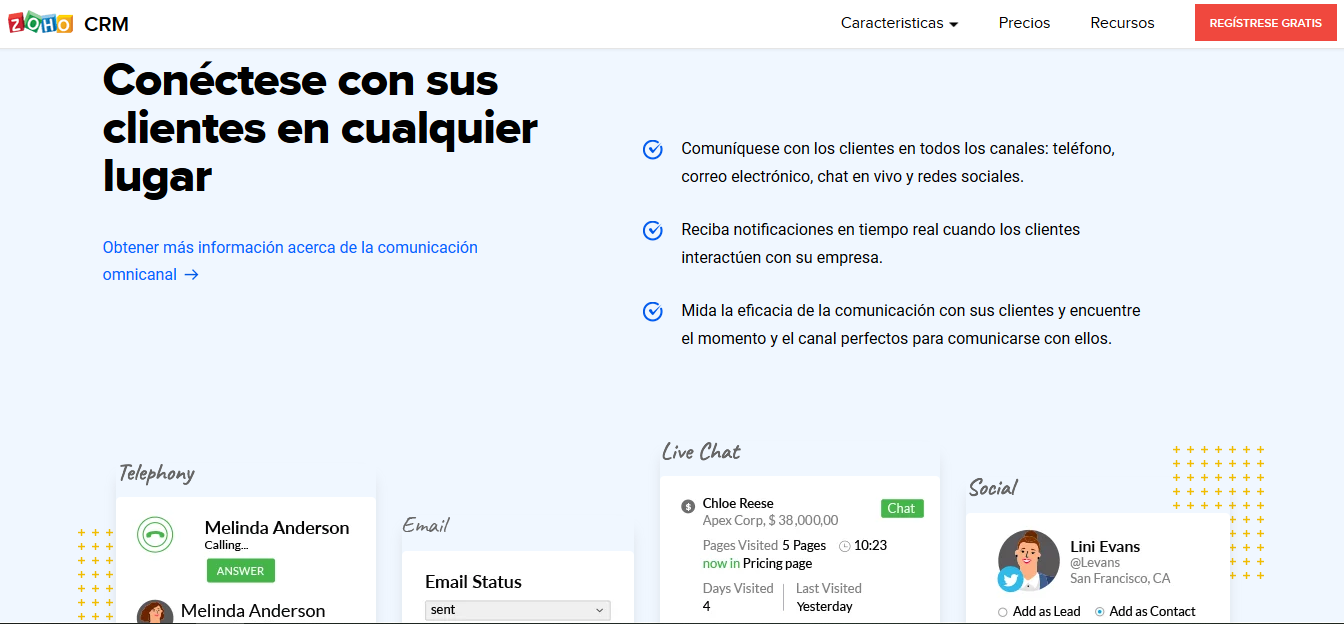Click the green Chat button
Viewport: 1344px width, 624px height.
[x=902, y=508]
